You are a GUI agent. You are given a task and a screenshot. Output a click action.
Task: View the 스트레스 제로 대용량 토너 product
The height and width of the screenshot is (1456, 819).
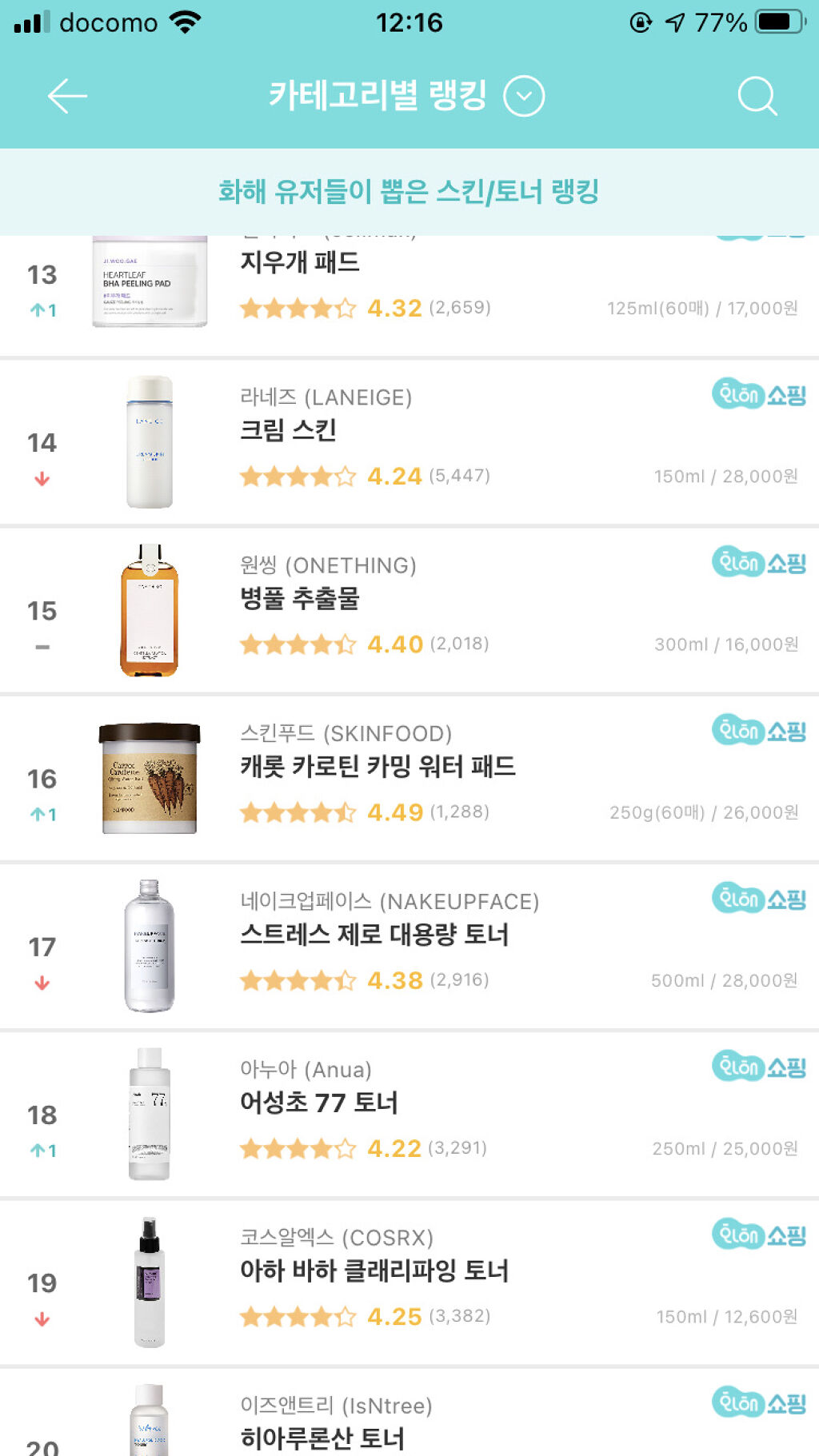click(x=374, y=934)
